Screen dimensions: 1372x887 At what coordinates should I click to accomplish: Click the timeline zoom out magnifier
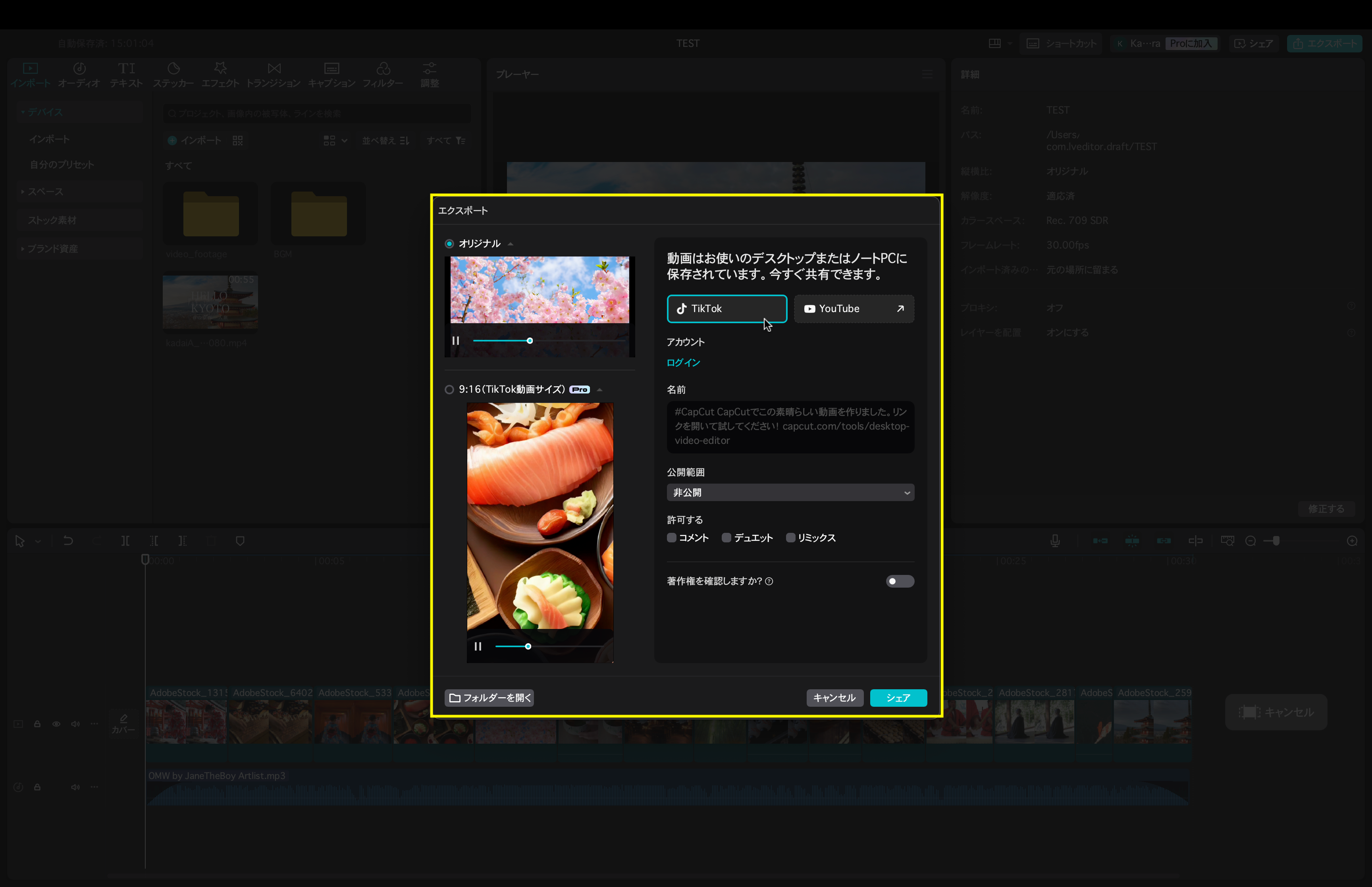pos(1250,541)
